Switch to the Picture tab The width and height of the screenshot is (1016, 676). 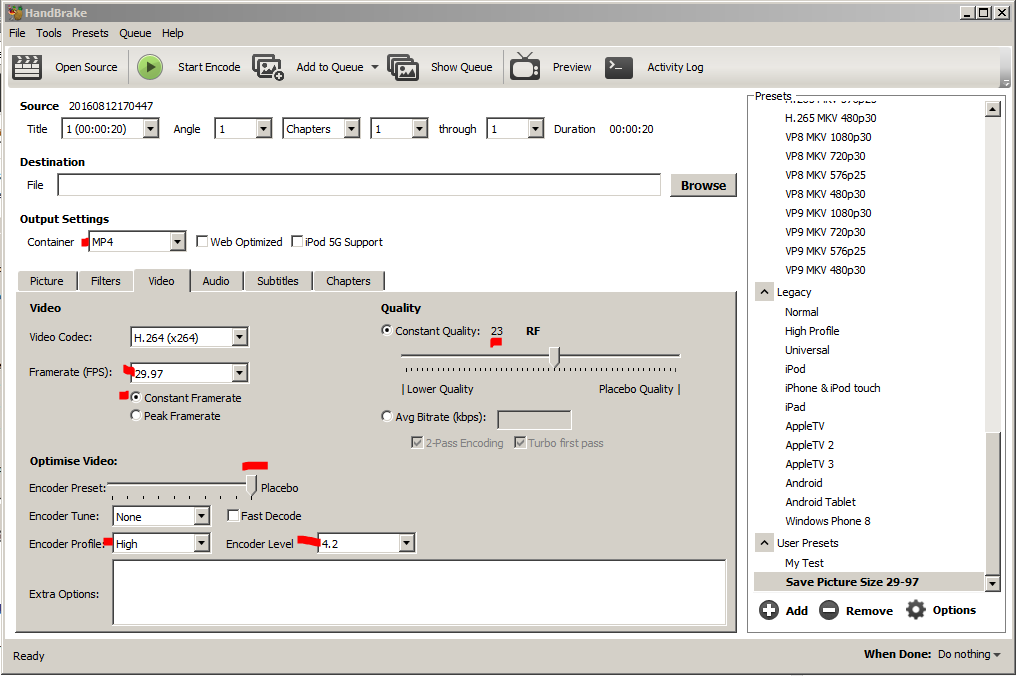[x=47, y=281]
